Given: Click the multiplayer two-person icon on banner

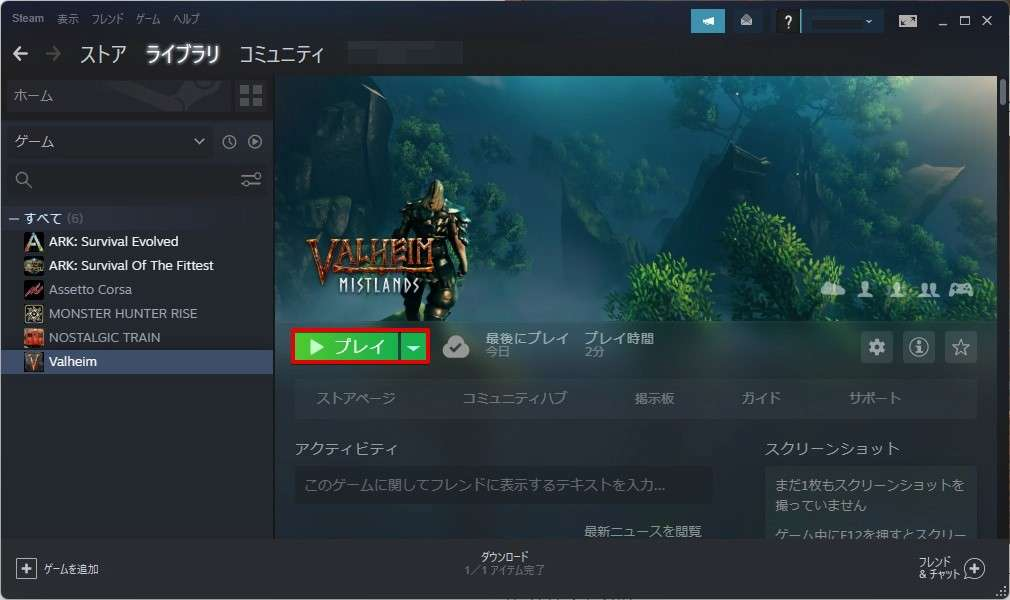Looking at the screenshot, I should (x=928, y=289).
